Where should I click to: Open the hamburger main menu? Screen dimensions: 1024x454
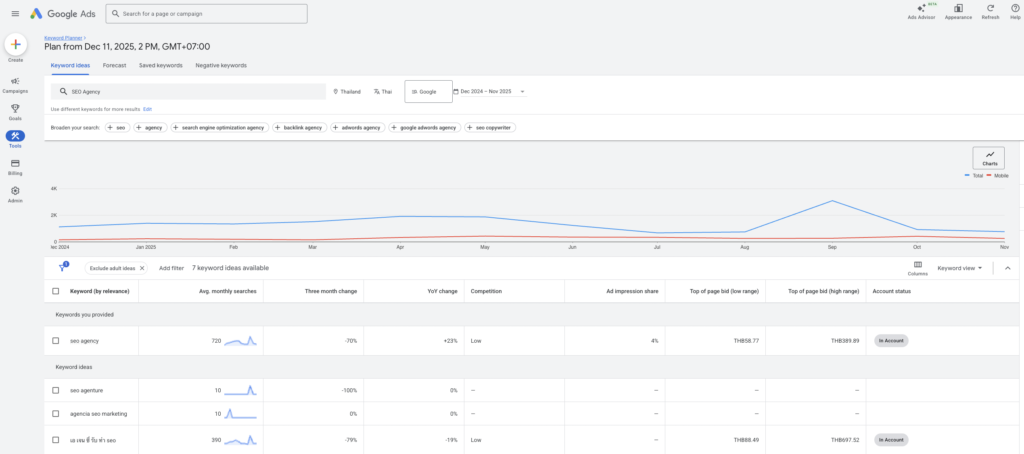pyautogui.click(x=15, y=14)
